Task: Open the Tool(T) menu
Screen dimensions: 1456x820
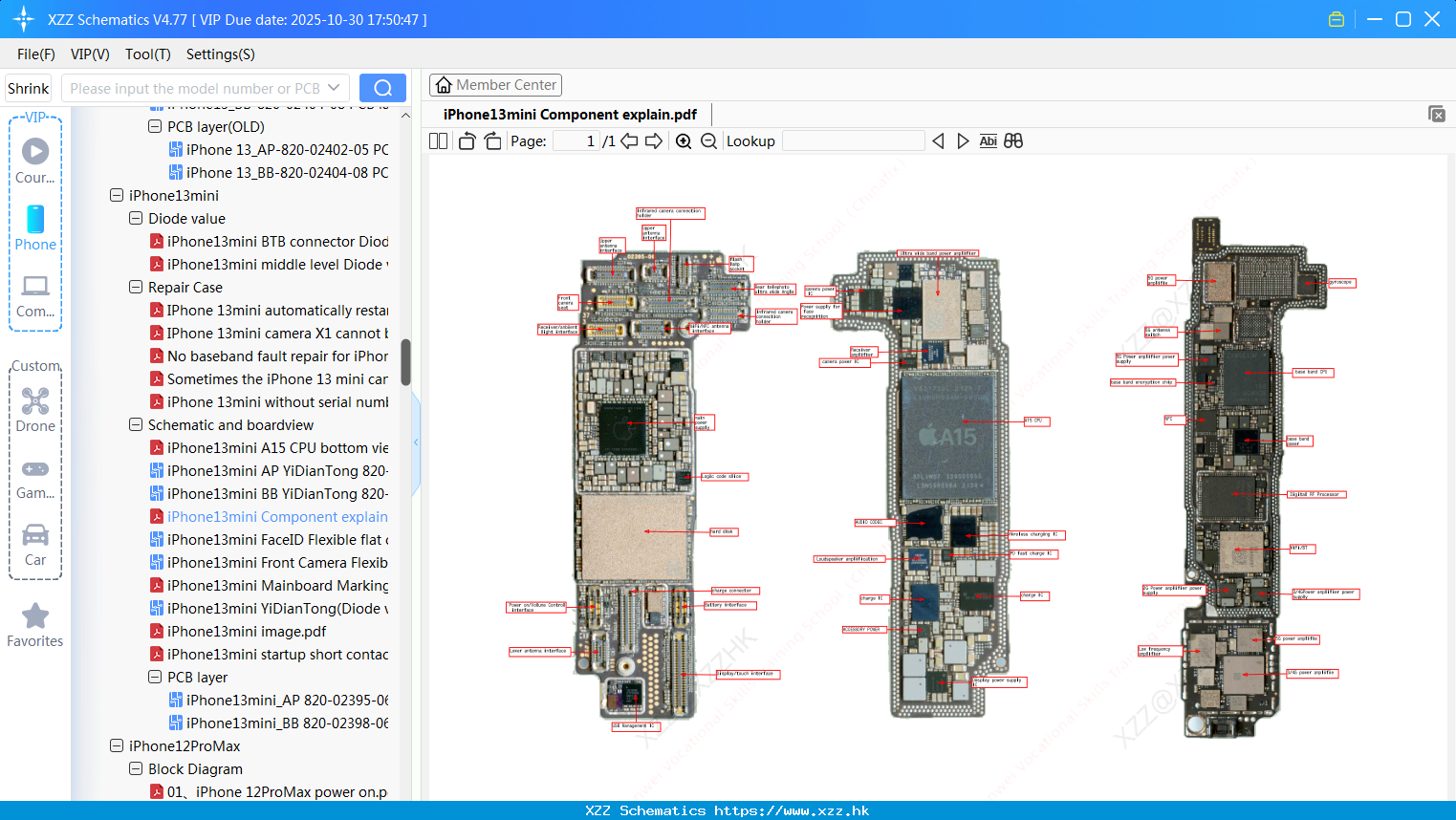Action: tap(148, 54)
